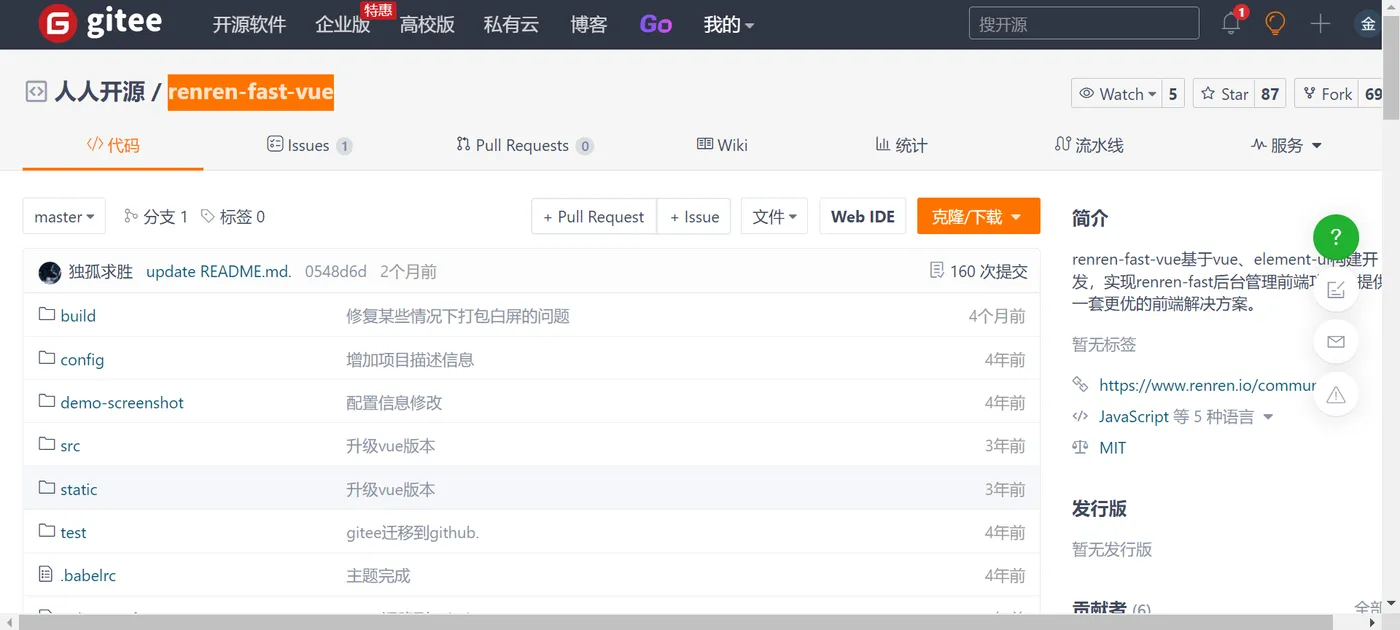Click the purple Go icon

tap(655, 24)
